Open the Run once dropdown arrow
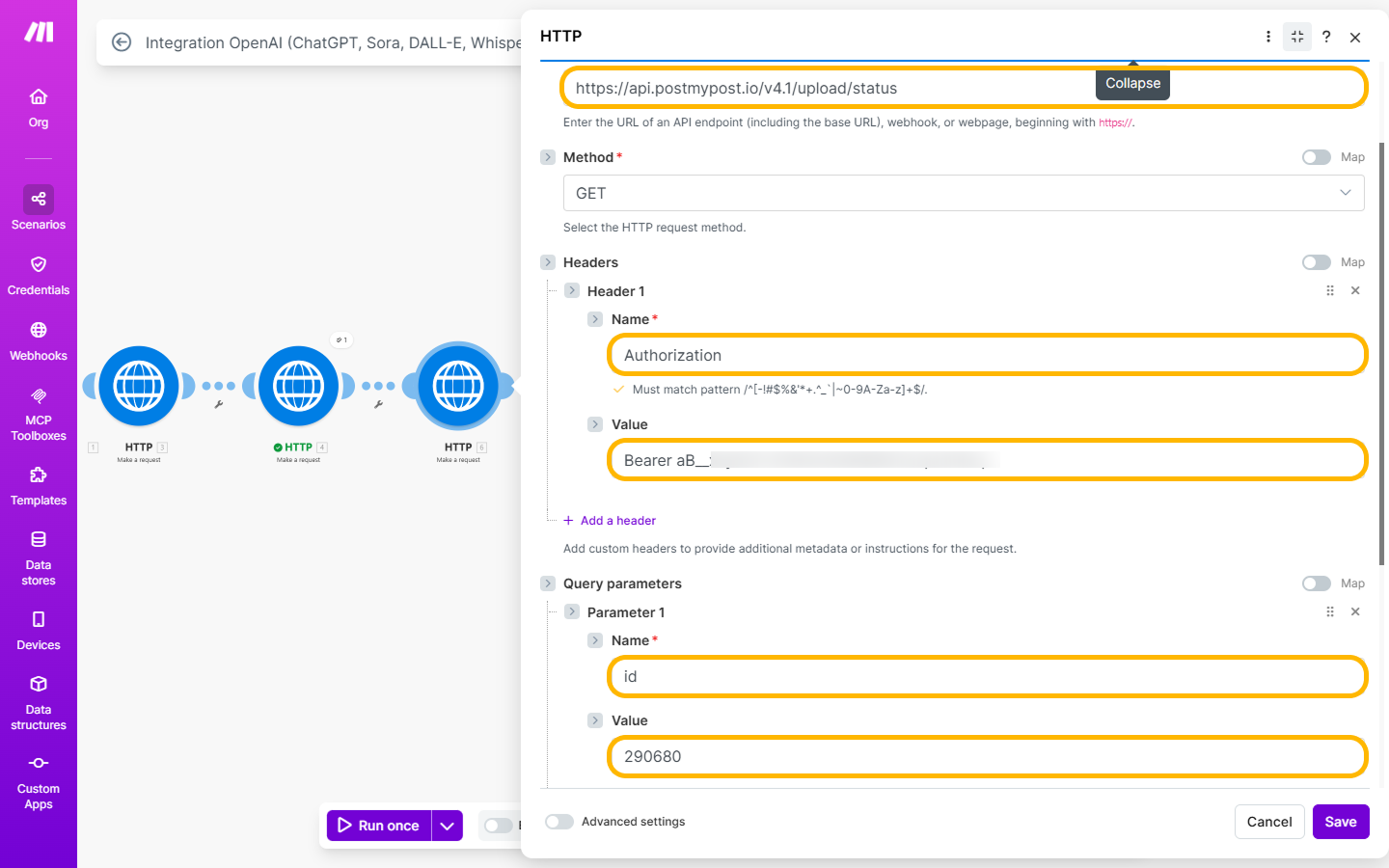Viewport: 1389px width, 868px height. pos(447,826)
